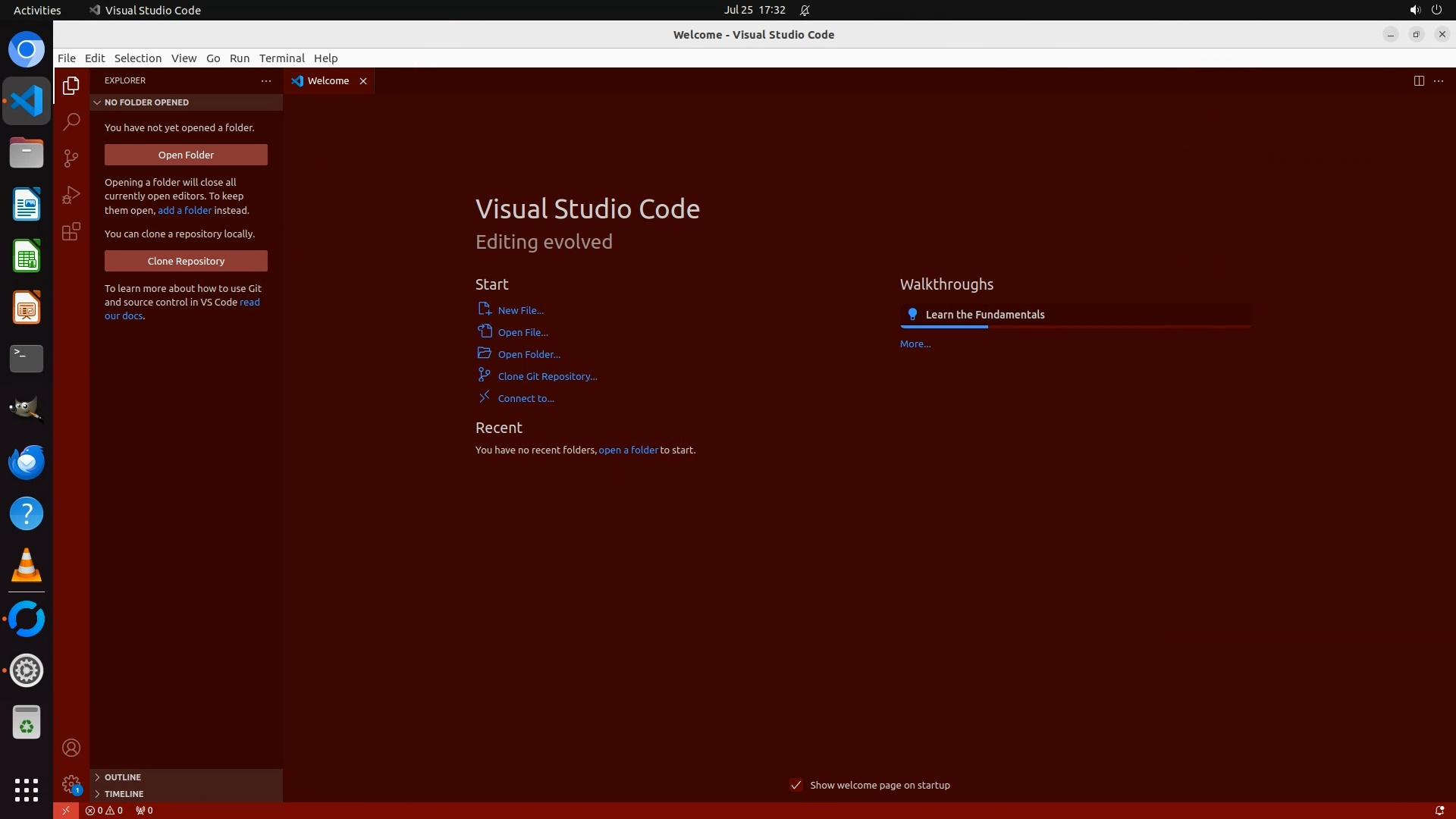Viewport: 1456px width, 819px height.
Task: Open the Run and Debug view icon
Action: coord(71,195)
